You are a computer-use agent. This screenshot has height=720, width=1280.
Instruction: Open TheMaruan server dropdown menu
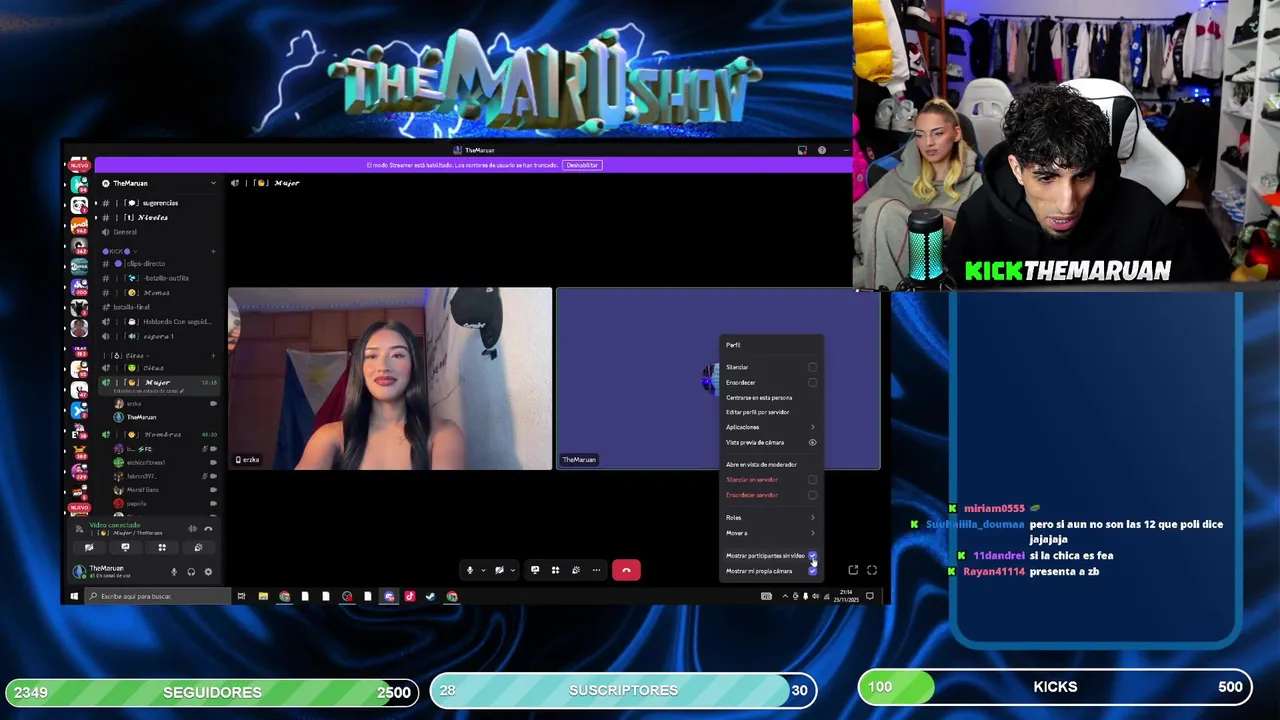click(212, 183)
